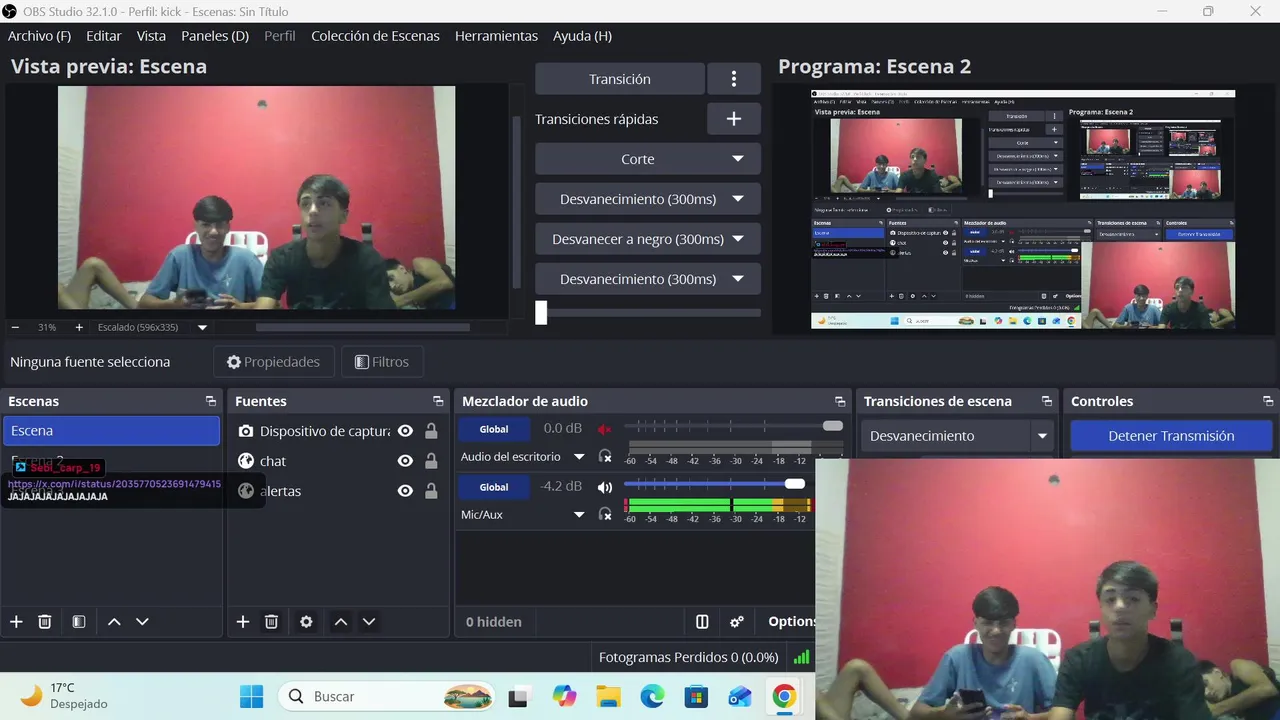Mute Mic/Aux speaker icon
This screenshot has height=720, width=1280.
click(x=604, y=487)
